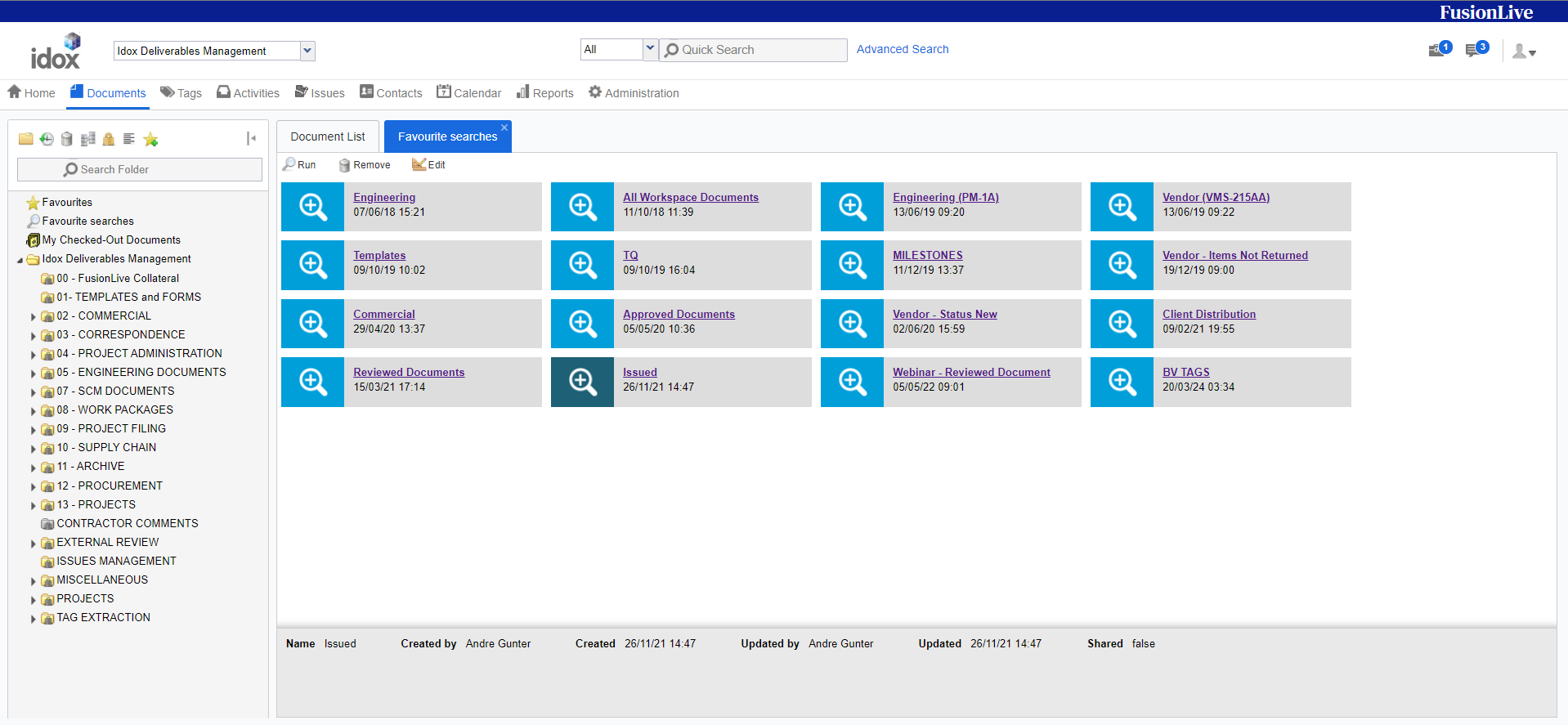Collapse the Idox Deliverables Management tree node
The height and width of the screenshot is (725, 1568).
point(20,260)
